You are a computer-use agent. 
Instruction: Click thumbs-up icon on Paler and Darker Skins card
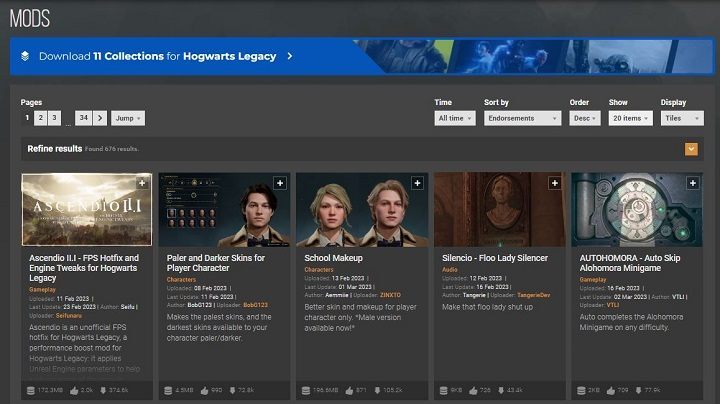point(204,391)
